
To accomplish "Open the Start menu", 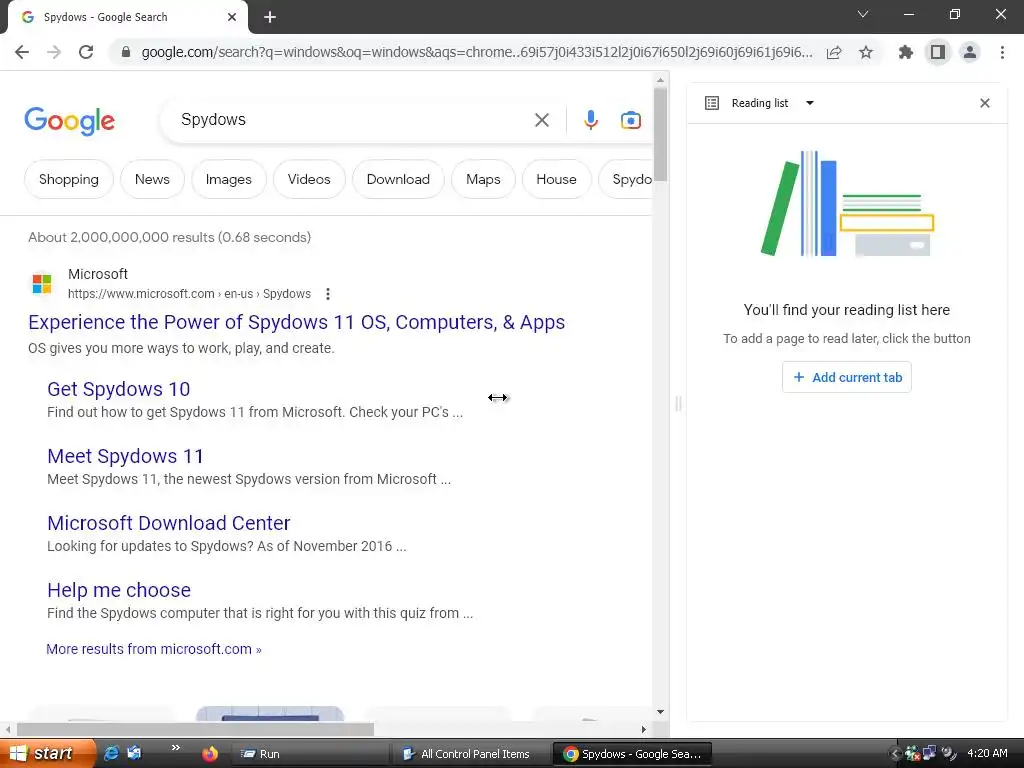I will [47, 754].
